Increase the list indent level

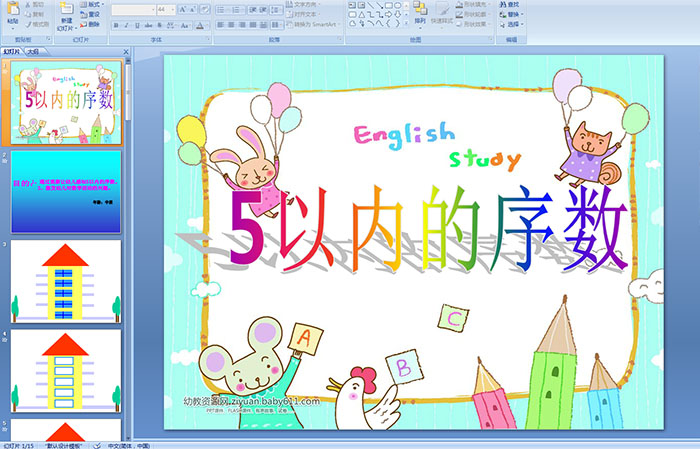click(263, 10)
